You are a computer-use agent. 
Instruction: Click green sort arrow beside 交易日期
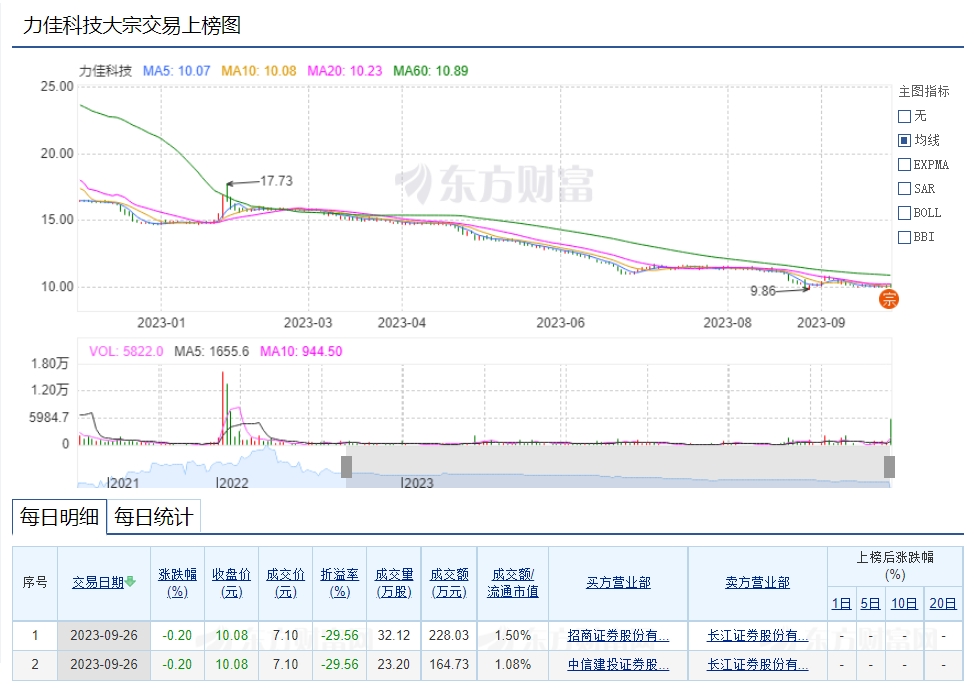pyautogui.click(x=130, y=582)
